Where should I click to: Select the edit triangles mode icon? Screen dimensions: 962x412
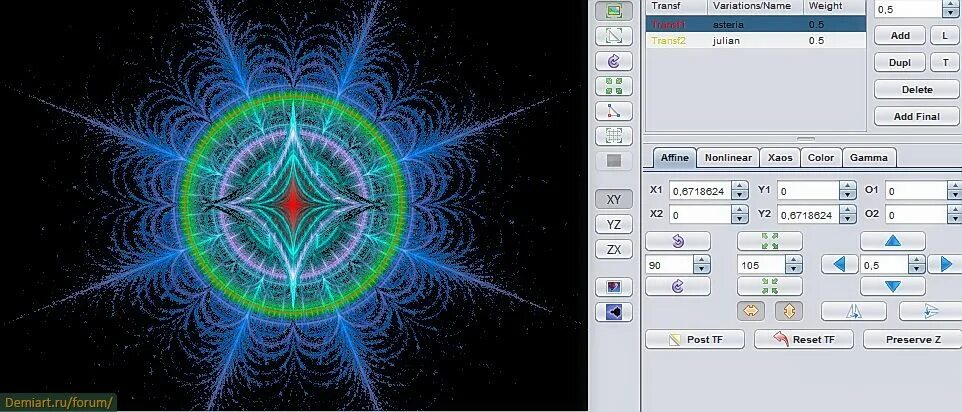614,36
